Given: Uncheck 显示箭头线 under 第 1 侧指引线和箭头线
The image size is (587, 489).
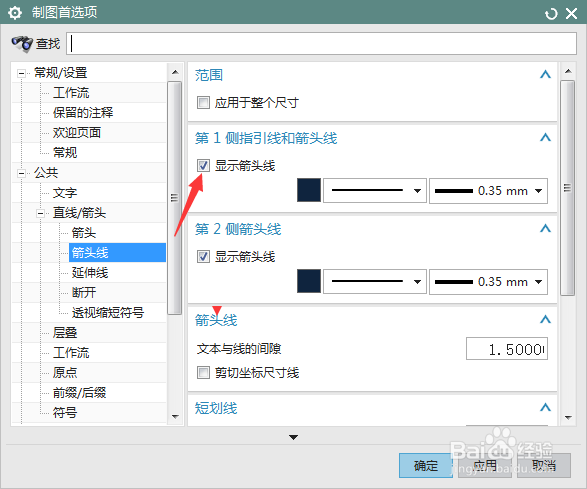Looking at the screenshot, I should tap(203, 165).
